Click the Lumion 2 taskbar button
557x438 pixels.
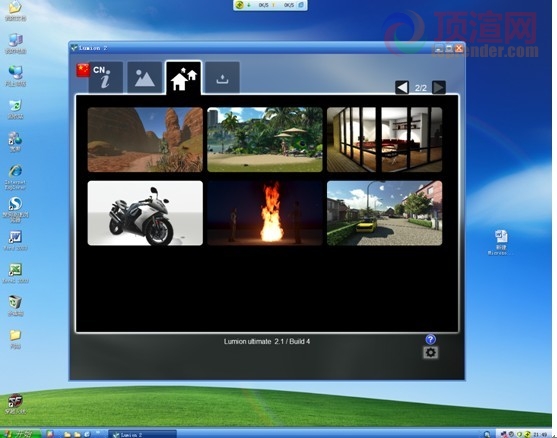pyautogui.click(x=142, y=434)
